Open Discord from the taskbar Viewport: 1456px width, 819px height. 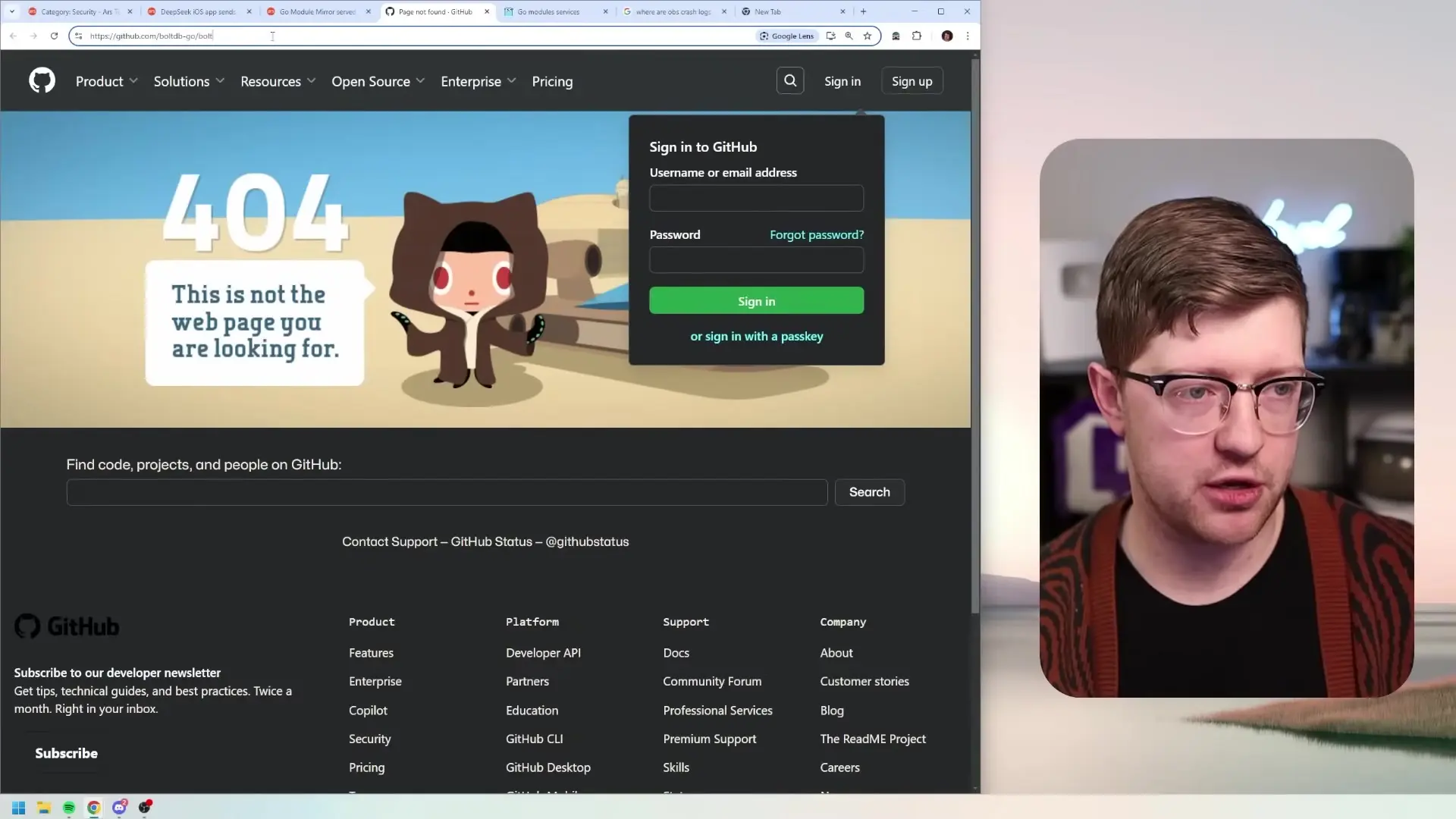point(119,808)
